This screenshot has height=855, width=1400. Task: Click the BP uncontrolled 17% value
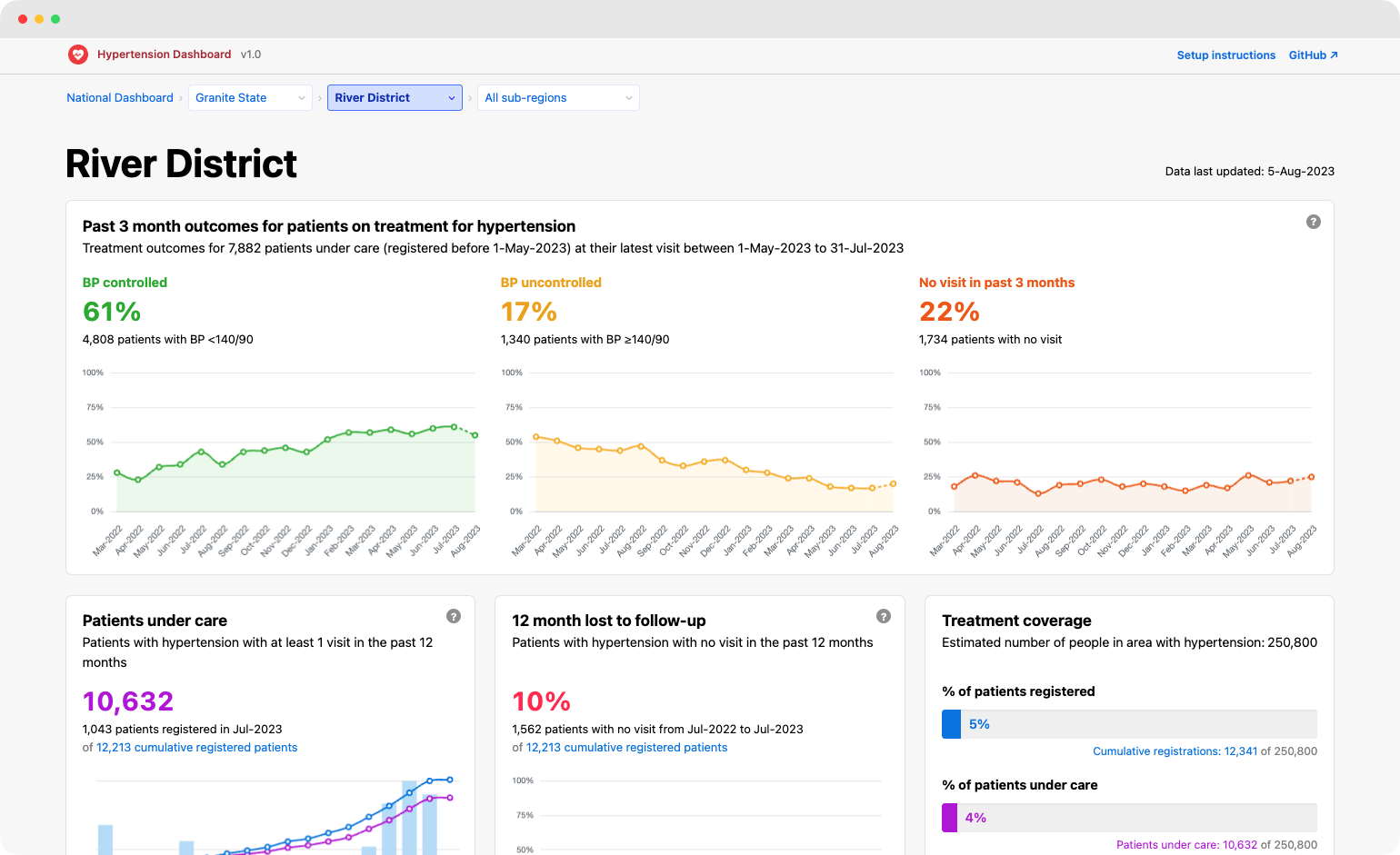(x=529, y=312)
